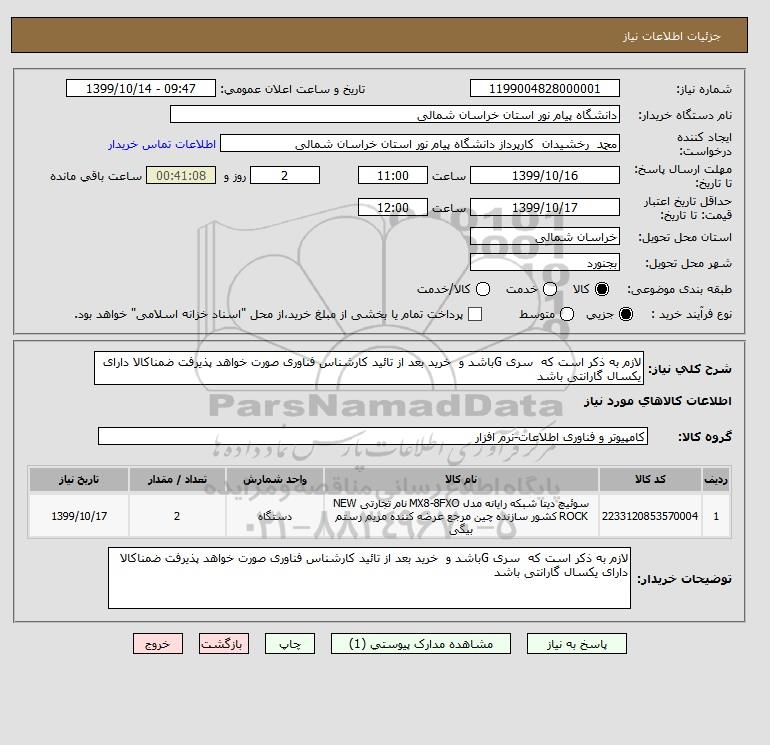770x745 pixels.
Task: Open مشاهده مدارک پیوستی (1) button
Action: pyautogui.click(x=421, y=644)
